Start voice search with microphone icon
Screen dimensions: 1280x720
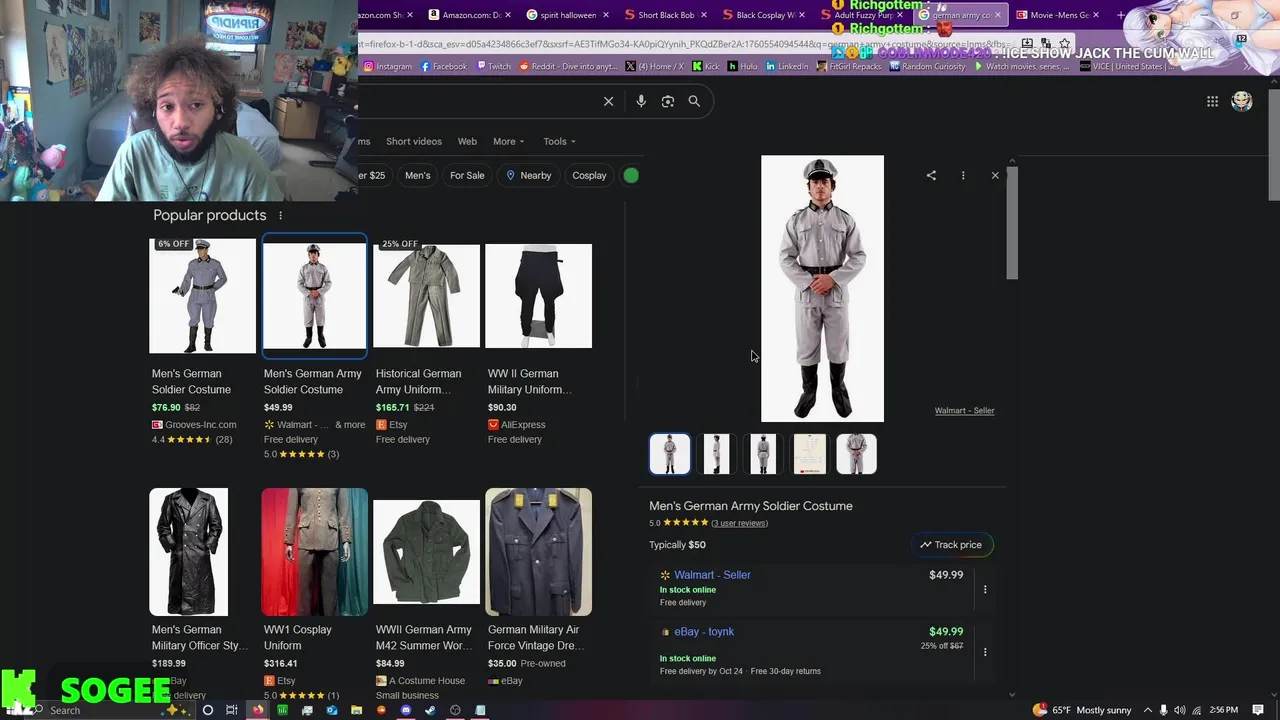click(x=641, y=101)
